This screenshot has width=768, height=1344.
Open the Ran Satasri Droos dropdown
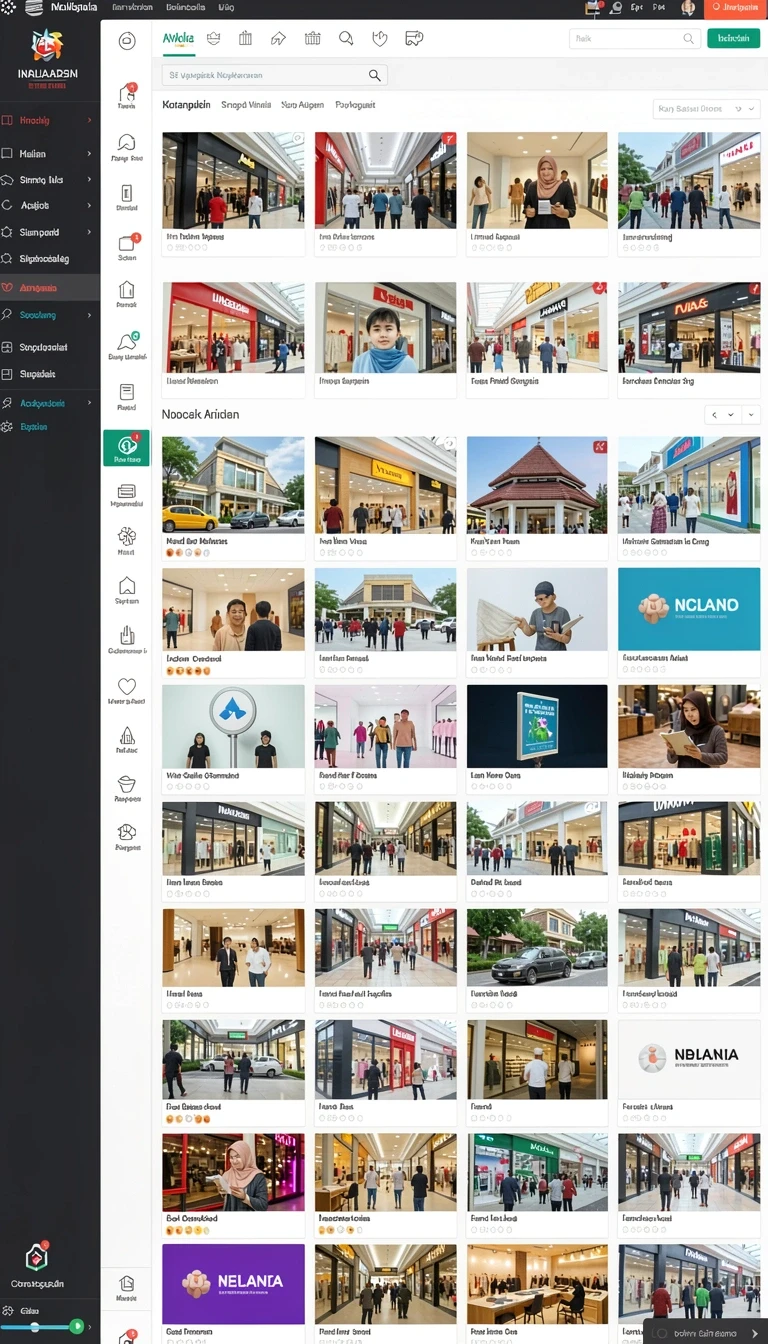(x=706, y=109)
